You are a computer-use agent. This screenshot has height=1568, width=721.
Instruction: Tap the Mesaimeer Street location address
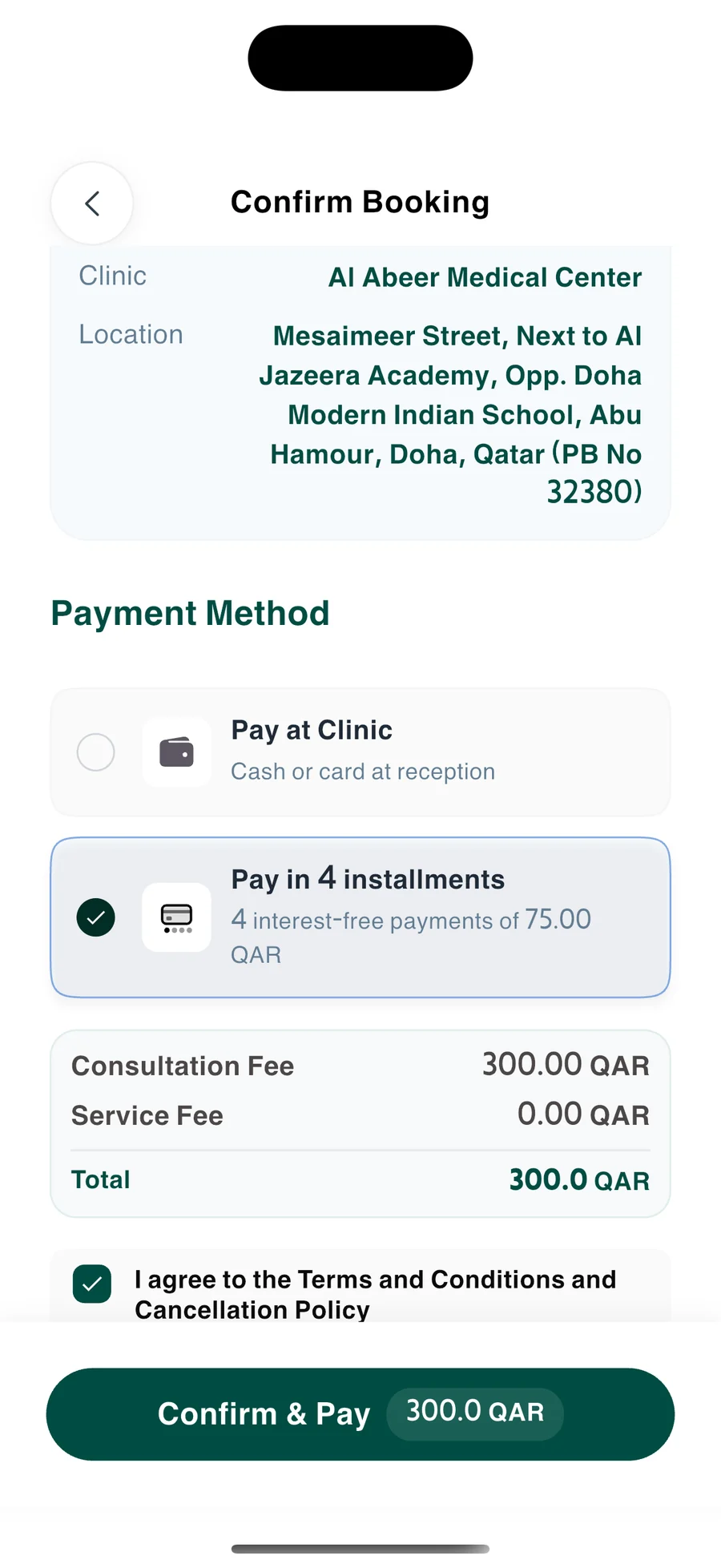tap(450, 414)
